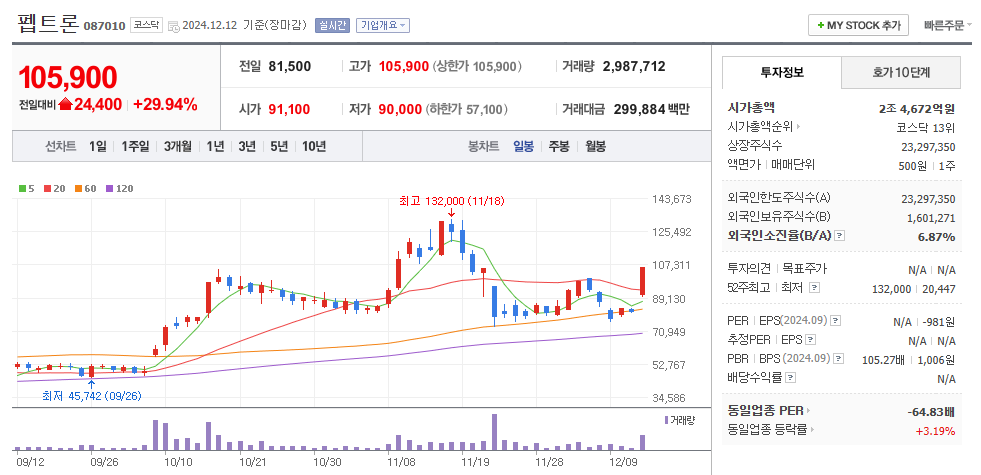
Task: Select the 5년 line chart period
Action: tap(279, 146)
